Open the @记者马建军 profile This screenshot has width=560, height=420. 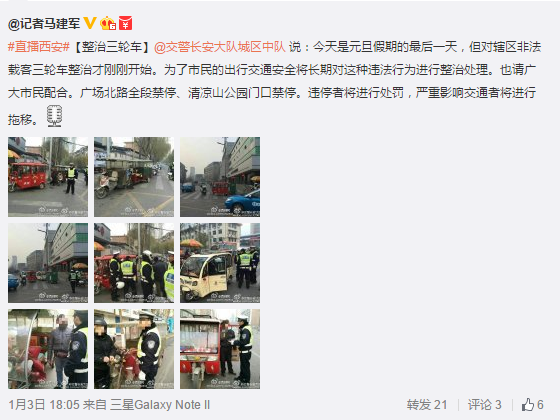point(44,24)
